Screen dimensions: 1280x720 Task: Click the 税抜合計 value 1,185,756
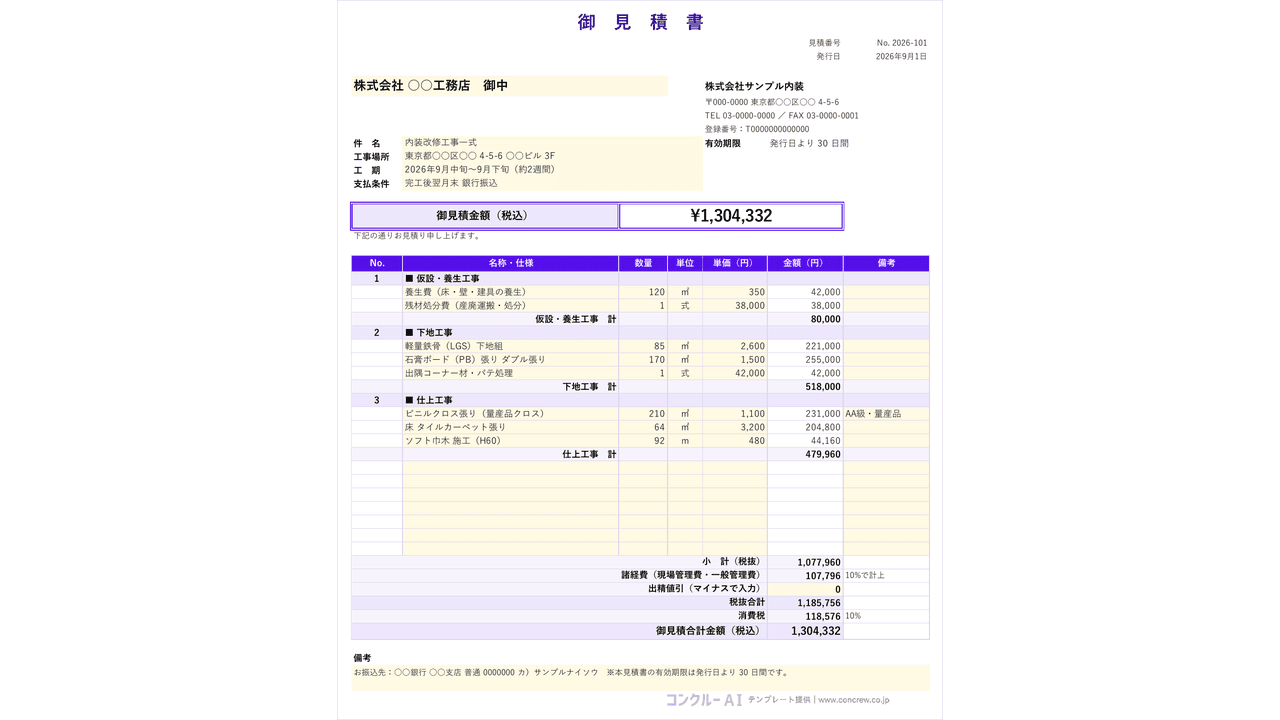click(805, 603)
